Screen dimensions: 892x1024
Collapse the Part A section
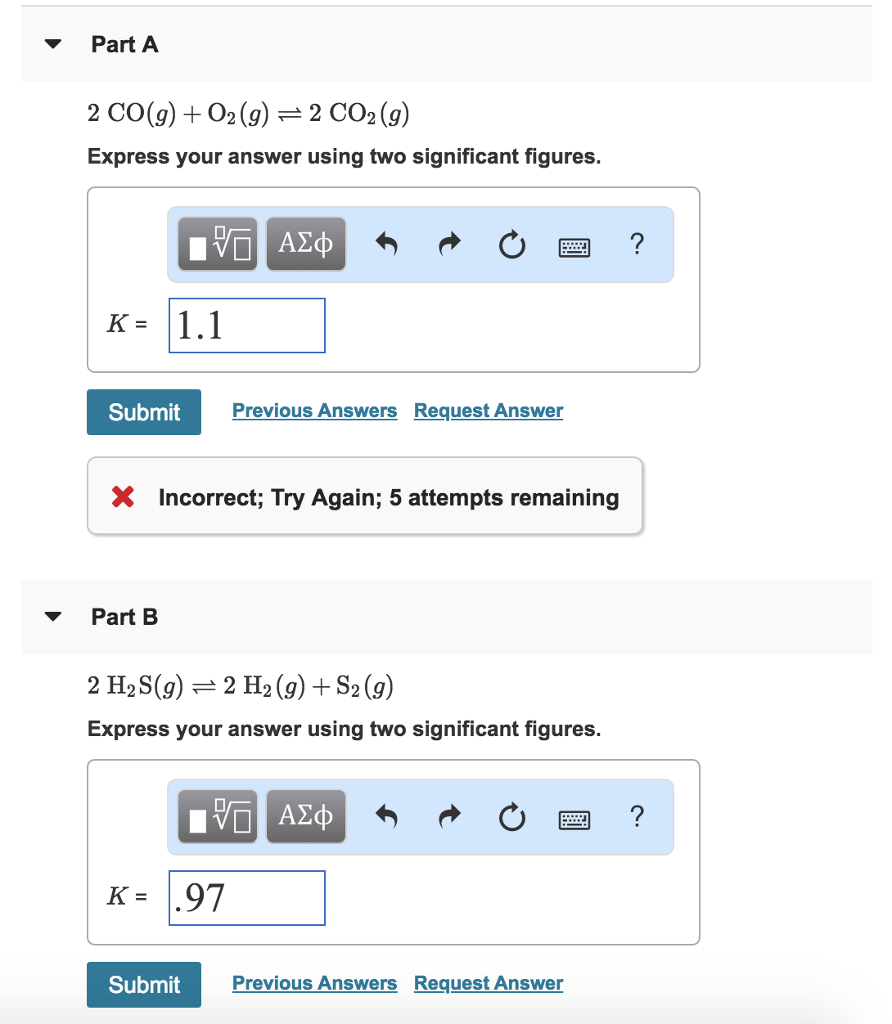(52, 44)
